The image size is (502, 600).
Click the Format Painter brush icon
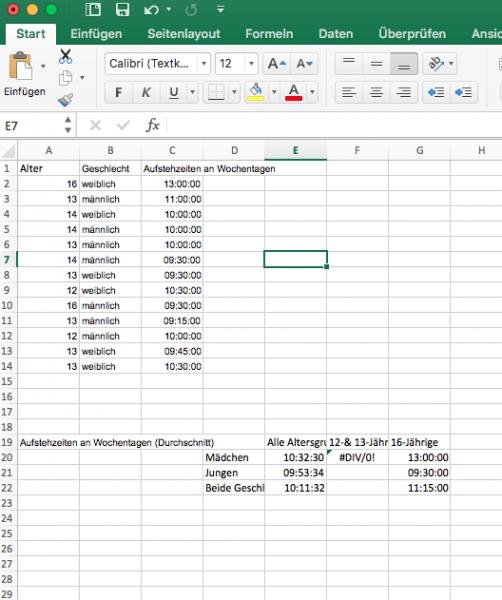[x=65, y=100]
